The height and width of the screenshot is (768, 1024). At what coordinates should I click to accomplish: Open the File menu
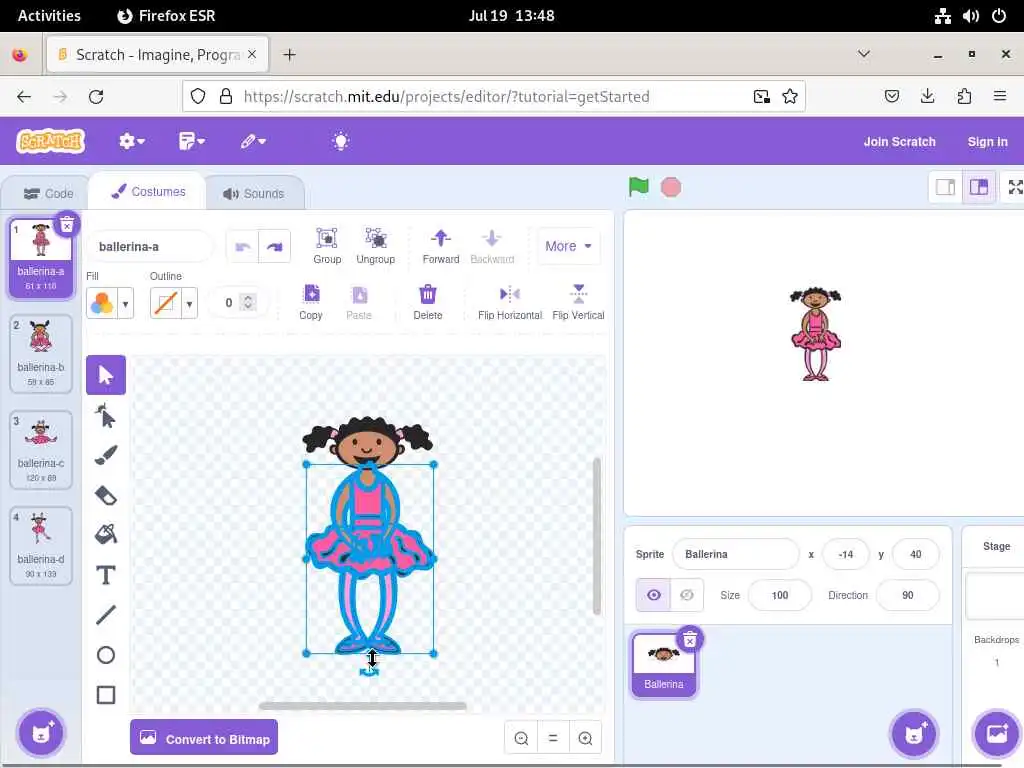pyautogui.click(x=191, y=141)
